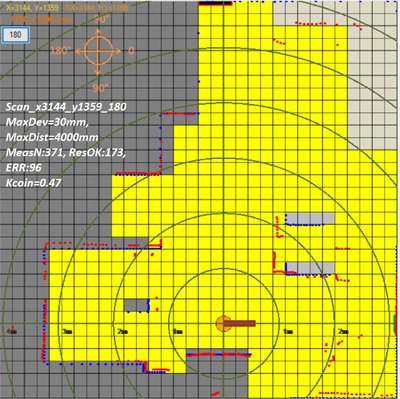Click the orange robot position circle
The width and height of the screenshot is (400, 399).
click(x=223, y=323)
